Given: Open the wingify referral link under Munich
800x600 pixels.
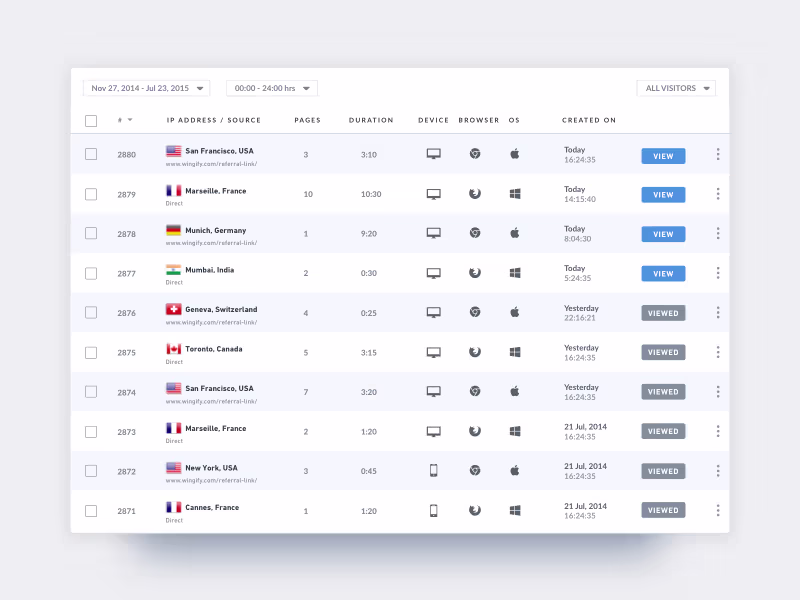Looking at the screenshot, I should click(x=211, y=243).
